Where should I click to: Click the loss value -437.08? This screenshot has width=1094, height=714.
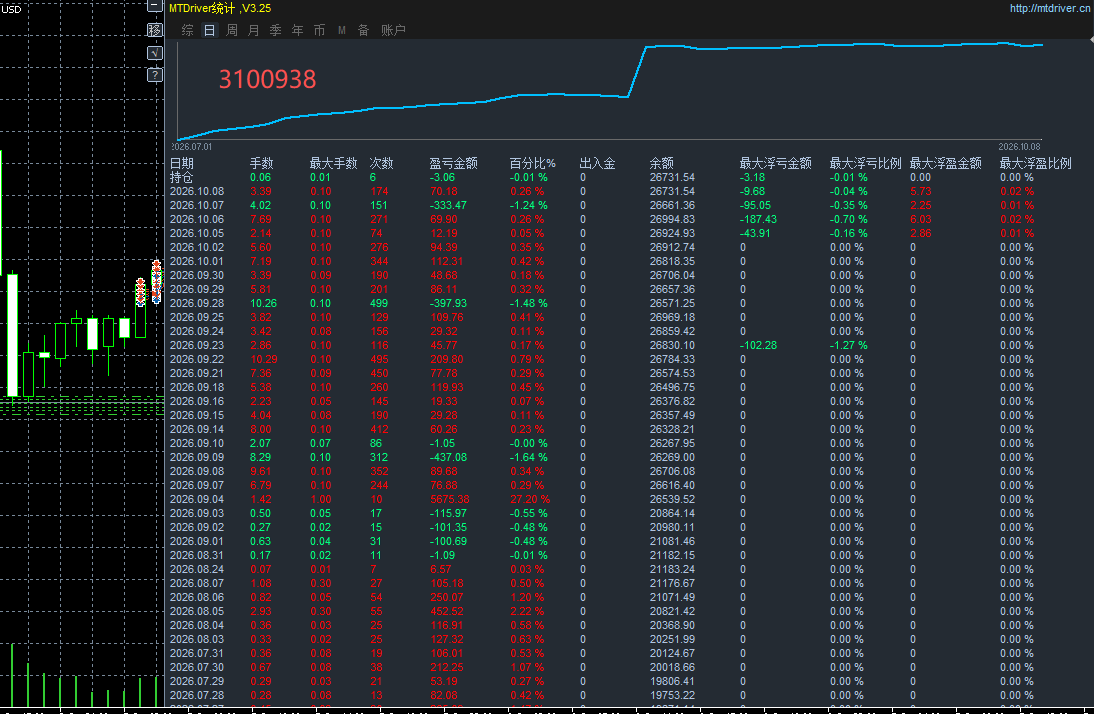coord(449,457)
